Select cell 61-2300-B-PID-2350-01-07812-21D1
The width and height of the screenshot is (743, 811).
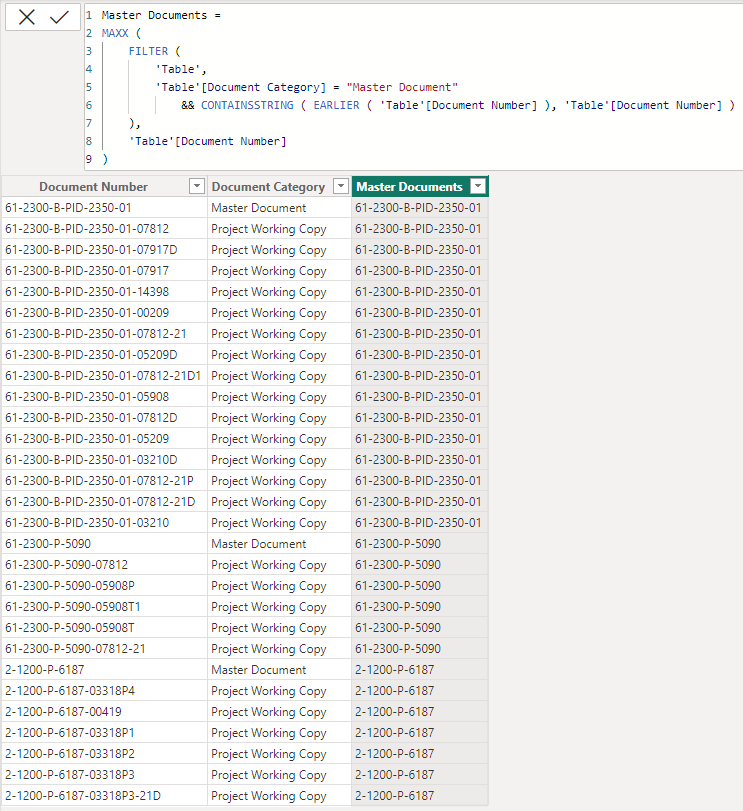coord(104,376)
